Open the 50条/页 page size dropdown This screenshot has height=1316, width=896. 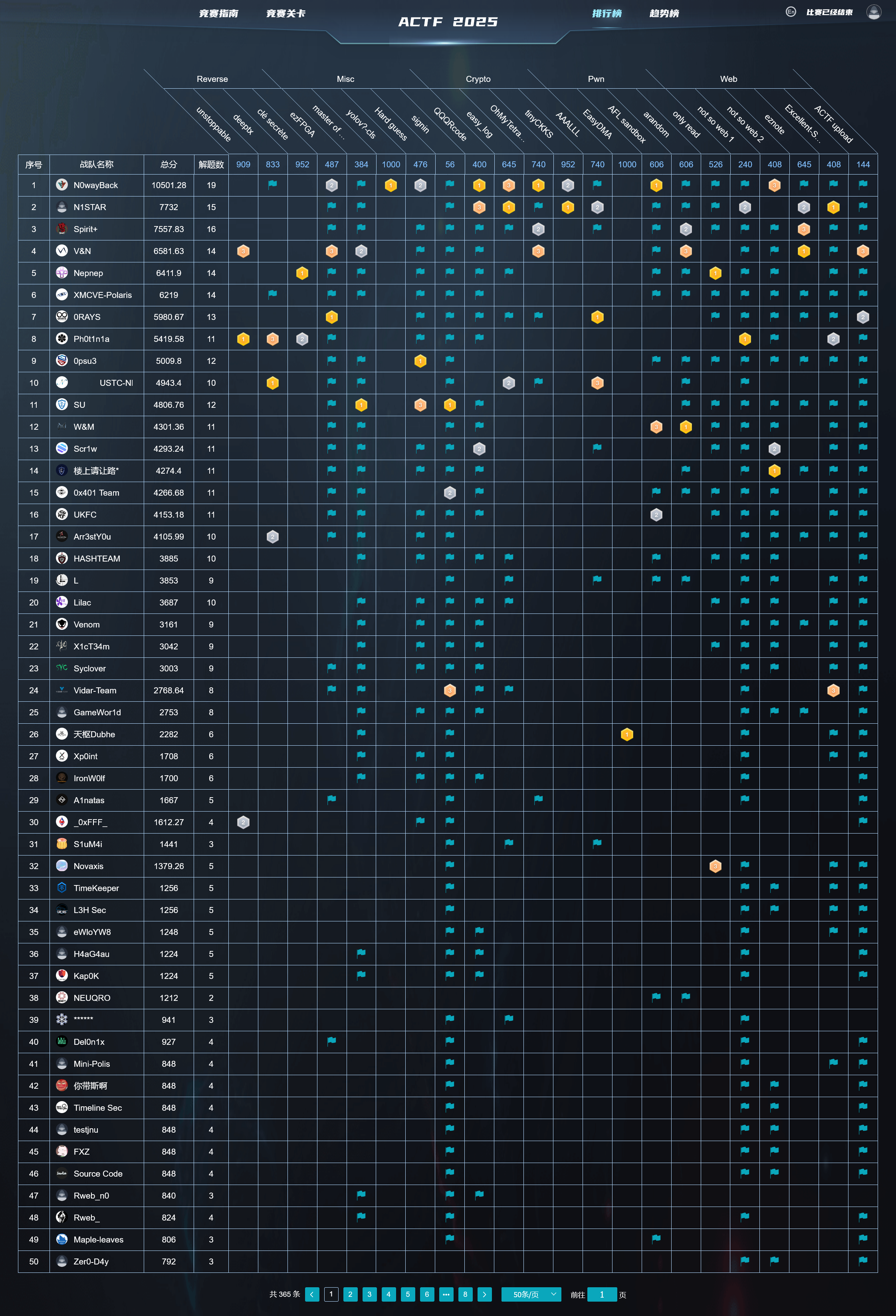click(x=531, y=1294)
